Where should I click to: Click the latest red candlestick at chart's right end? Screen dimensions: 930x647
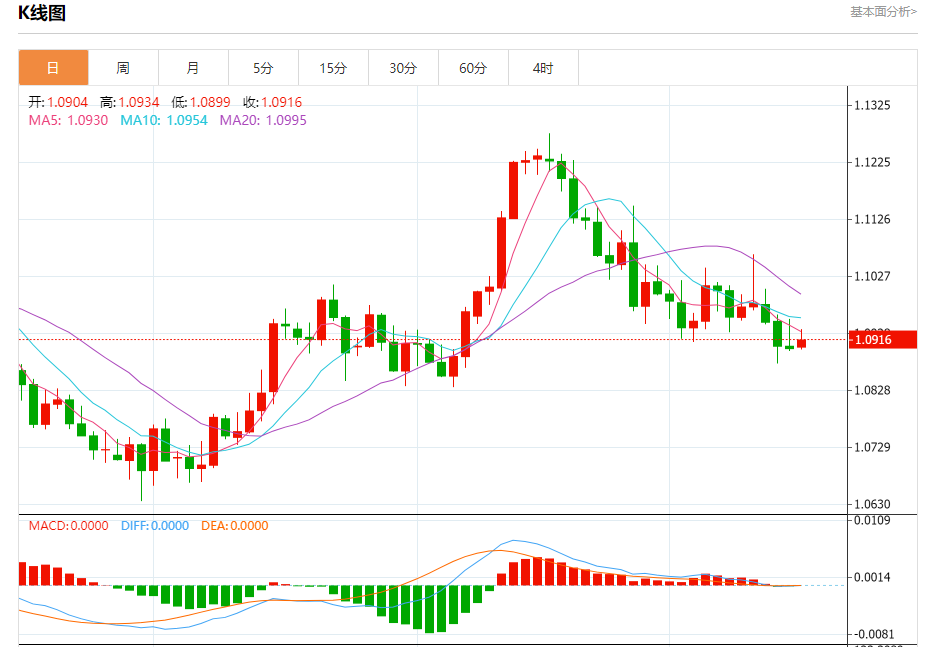pos(801,343)
